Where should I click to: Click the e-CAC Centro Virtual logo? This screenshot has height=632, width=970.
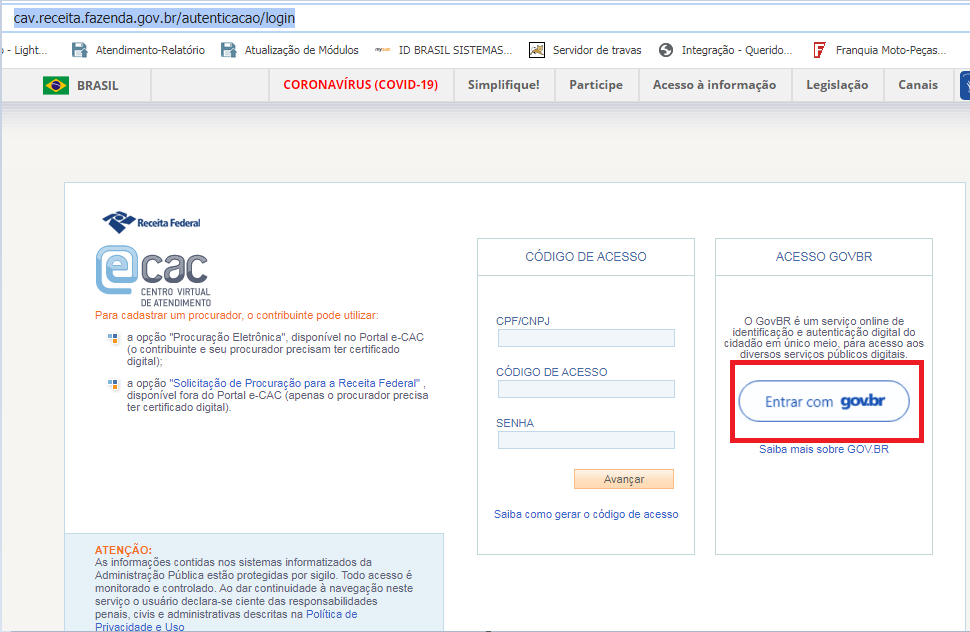(153, 276)
